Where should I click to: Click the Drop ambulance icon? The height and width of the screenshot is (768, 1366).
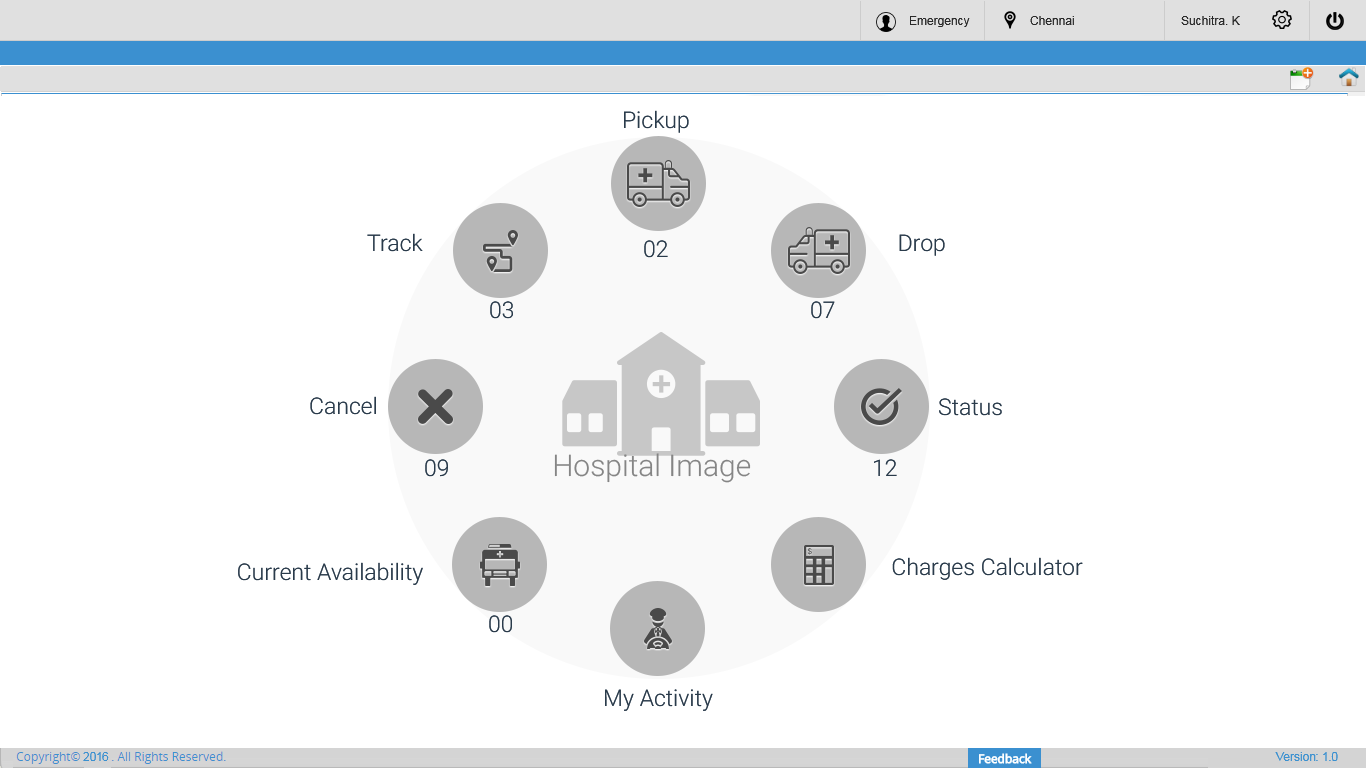[x=818, y=250]
